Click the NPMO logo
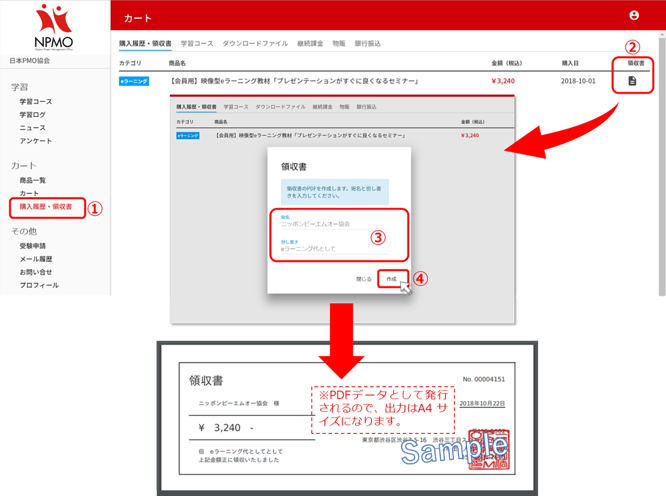The width and height of the screenshot is (666, 496). click(54, 27)
